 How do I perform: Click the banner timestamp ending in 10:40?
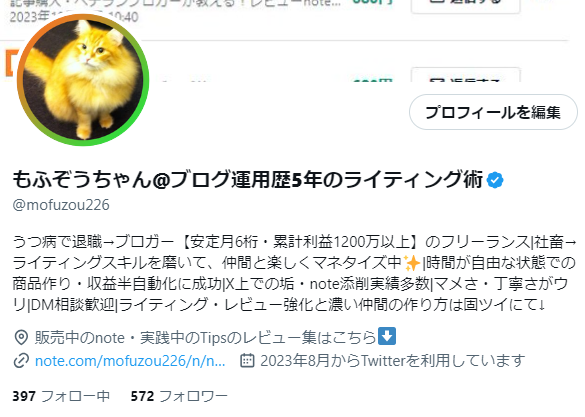pos(74,17)
